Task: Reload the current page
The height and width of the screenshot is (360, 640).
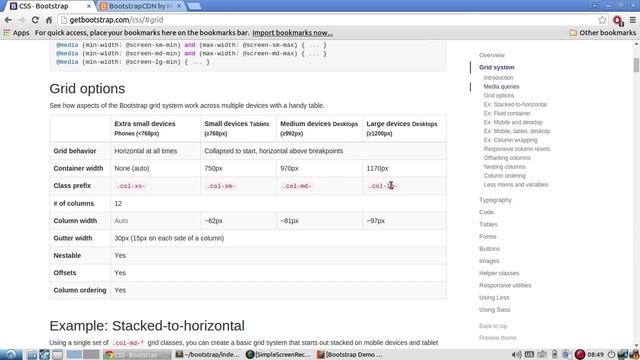Action: [x=36, y=20]
